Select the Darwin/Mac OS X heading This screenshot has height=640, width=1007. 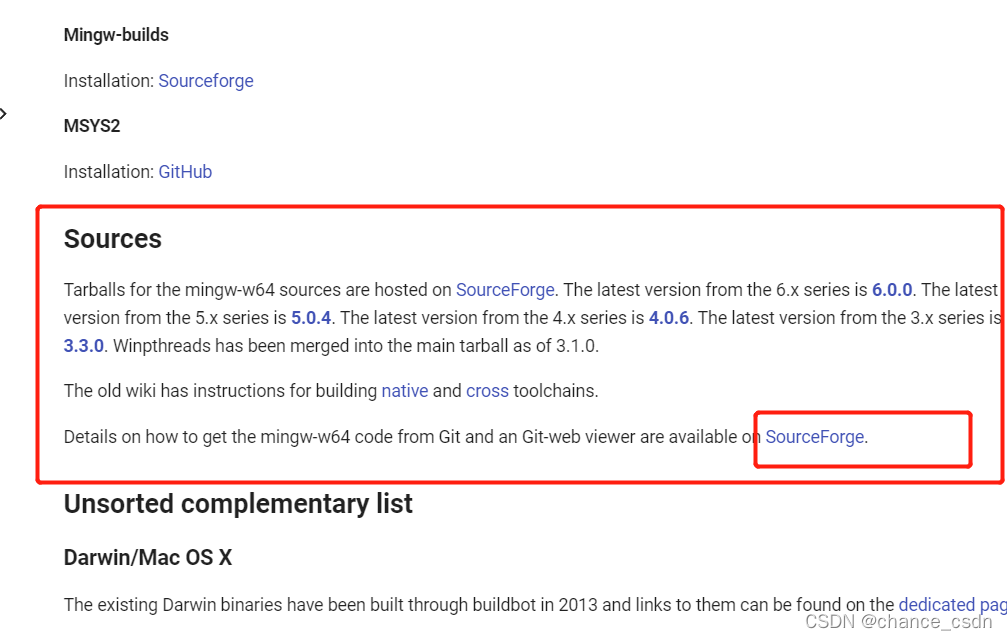[148, 557]
